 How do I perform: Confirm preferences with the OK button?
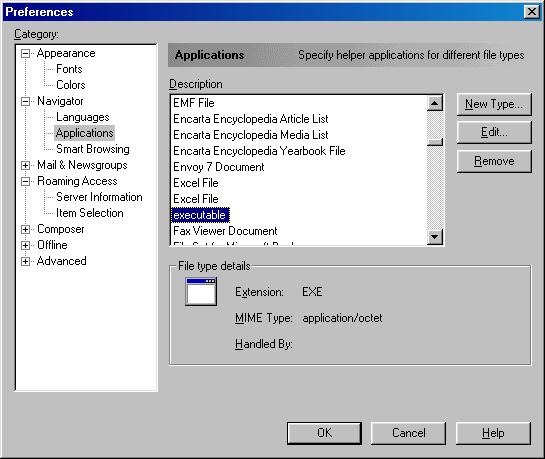point(324,433)
